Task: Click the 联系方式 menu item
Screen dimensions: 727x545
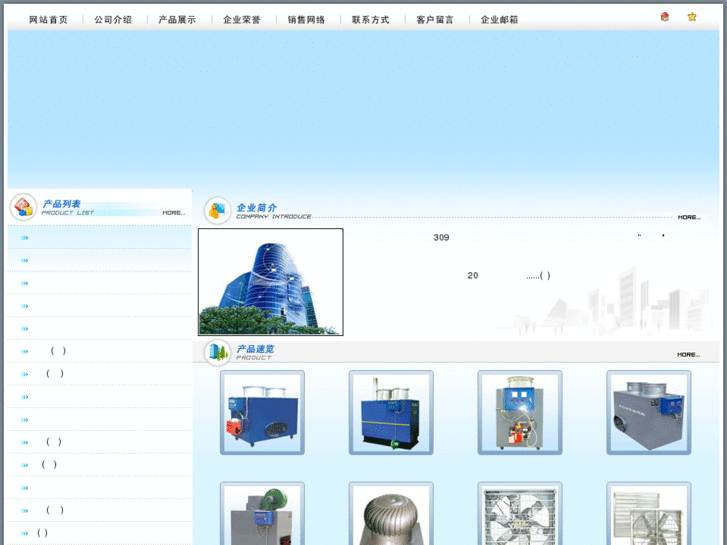Action: pos(370,19)
